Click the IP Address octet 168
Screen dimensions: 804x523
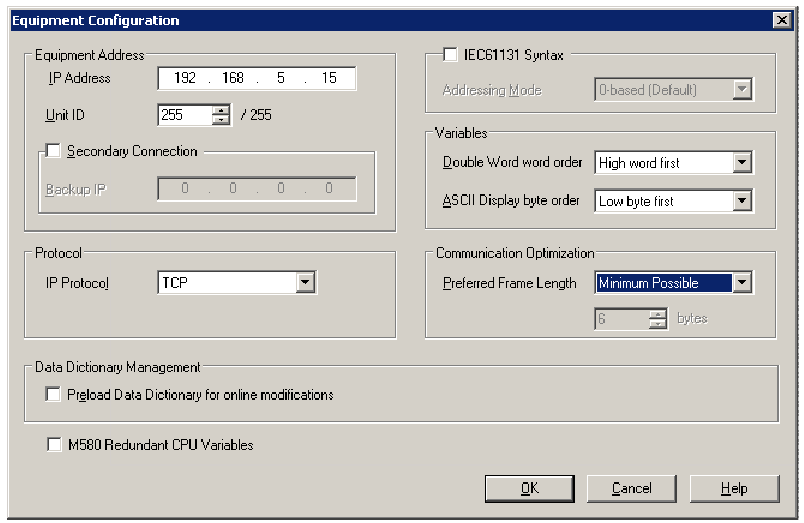[x=233, y=78]
